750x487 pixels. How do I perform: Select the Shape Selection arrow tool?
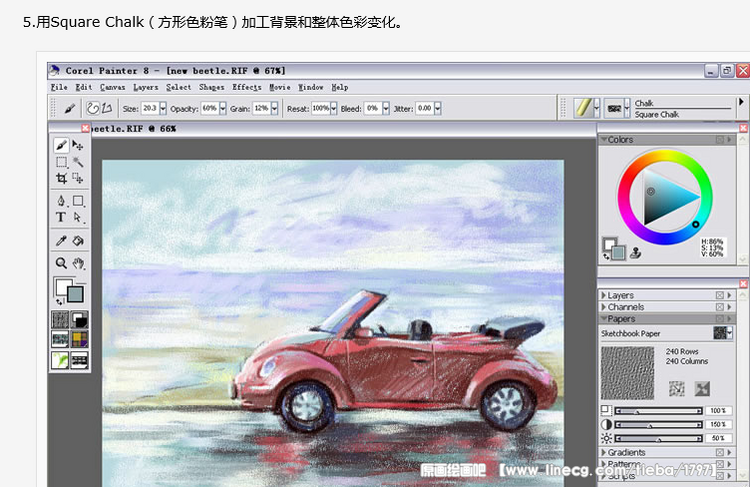click(77, 217)
